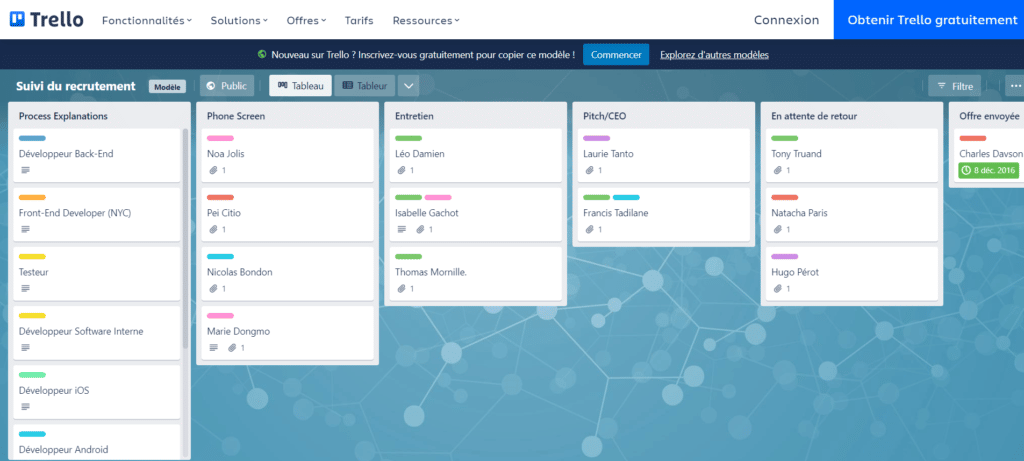Switch to the Tableau board view
Screen dimensions: 1024x461
(300, 86)
